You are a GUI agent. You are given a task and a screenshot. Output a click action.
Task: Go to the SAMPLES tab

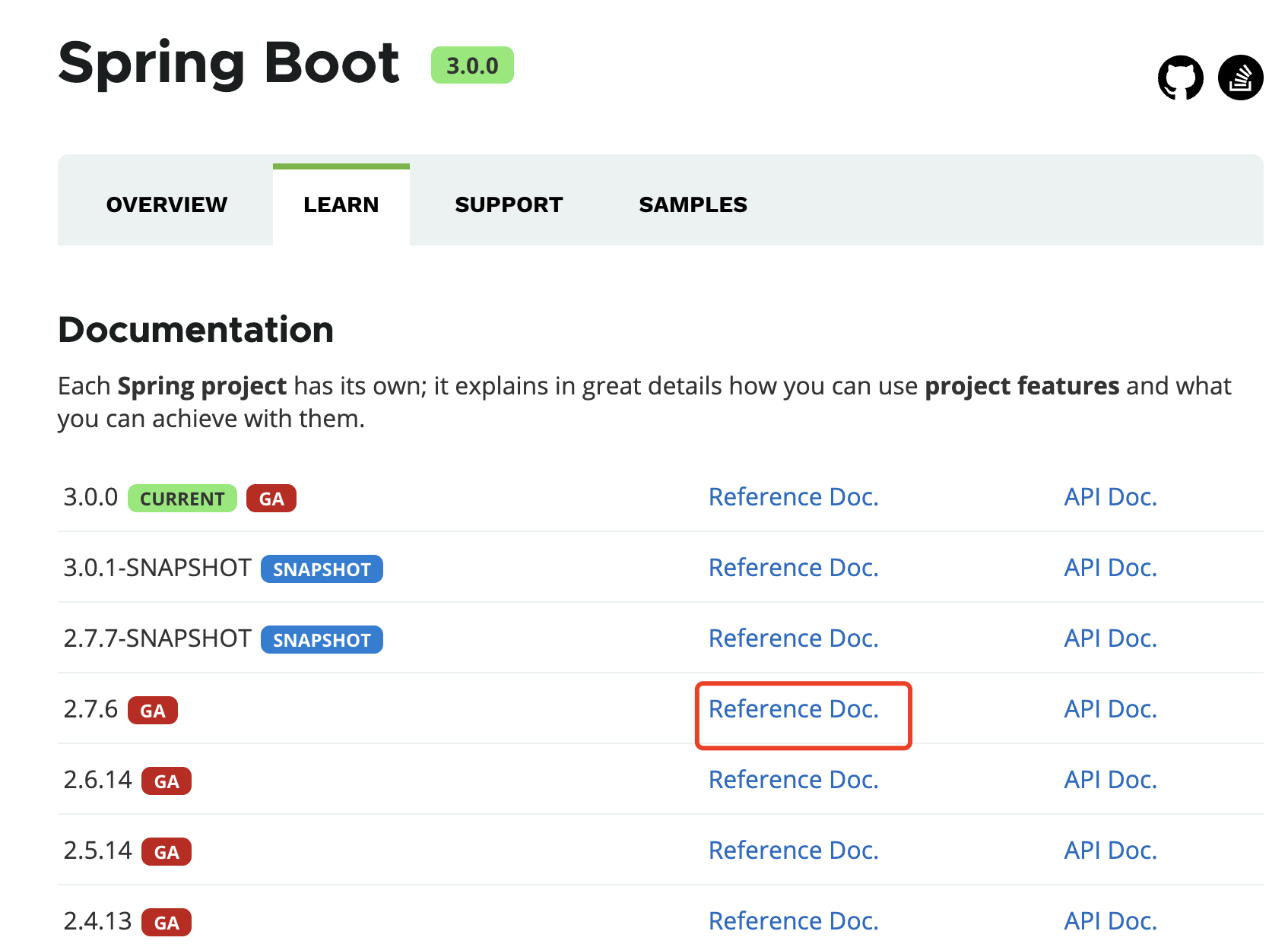click(x=693, y=204)
